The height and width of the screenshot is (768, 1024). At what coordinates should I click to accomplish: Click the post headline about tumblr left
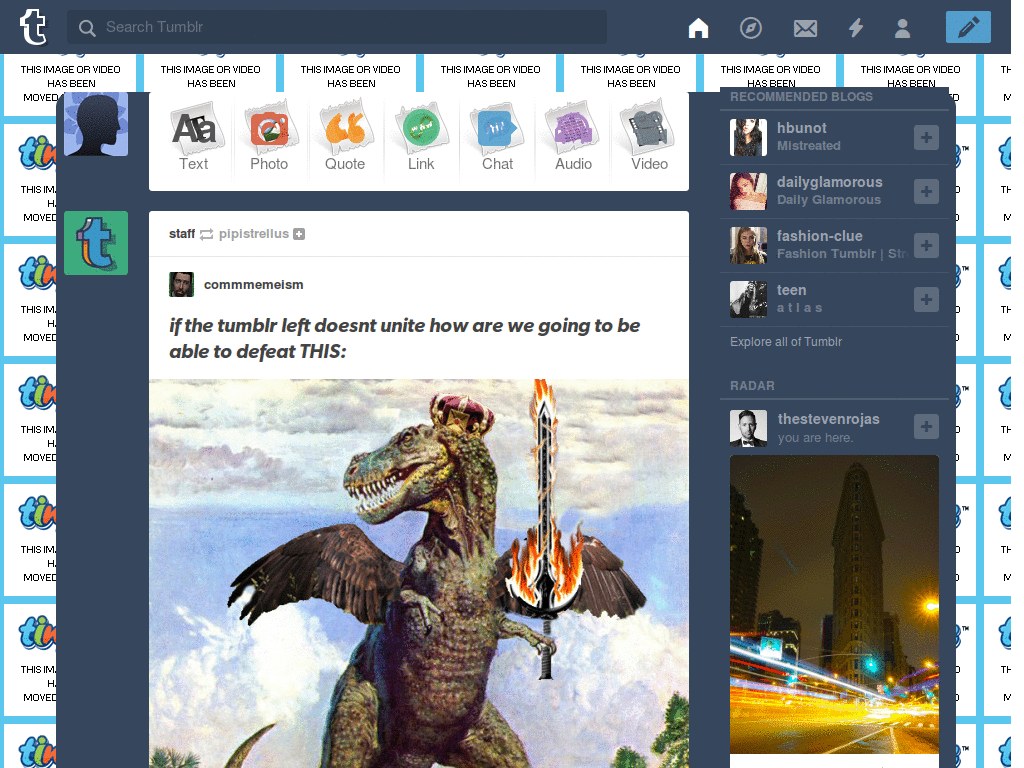[404, 338]
